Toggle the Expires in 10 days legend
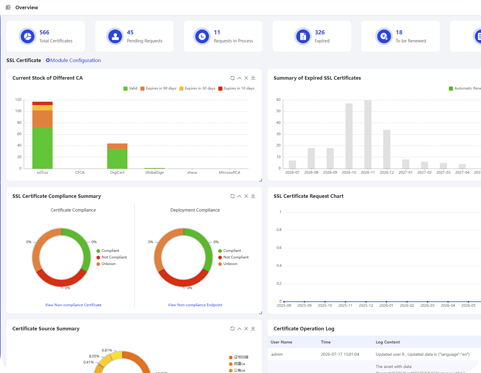Screen dimensions: 481x373 236,88
